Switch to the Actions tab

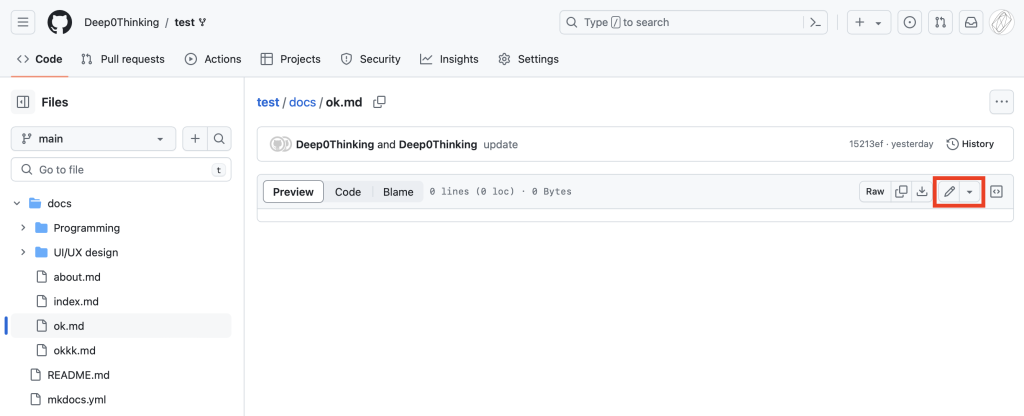pyautogui.click(x=213, y=59)
